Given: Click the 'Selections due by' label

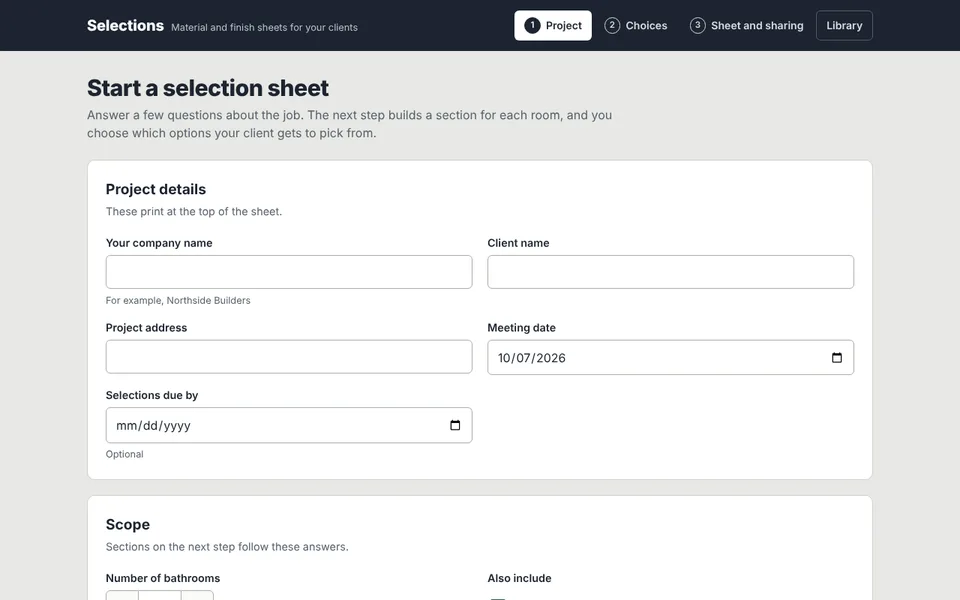Looking at the screenshot, I should pyautogui.click(x=152, y=396).
